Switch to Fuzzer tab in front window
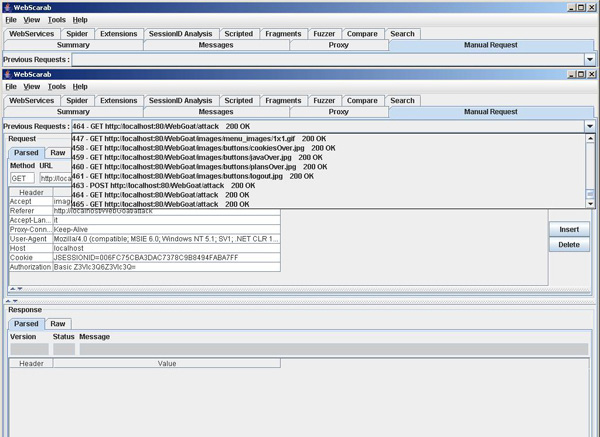This screenshot has width=600, height=437. (x=324, y=101)
